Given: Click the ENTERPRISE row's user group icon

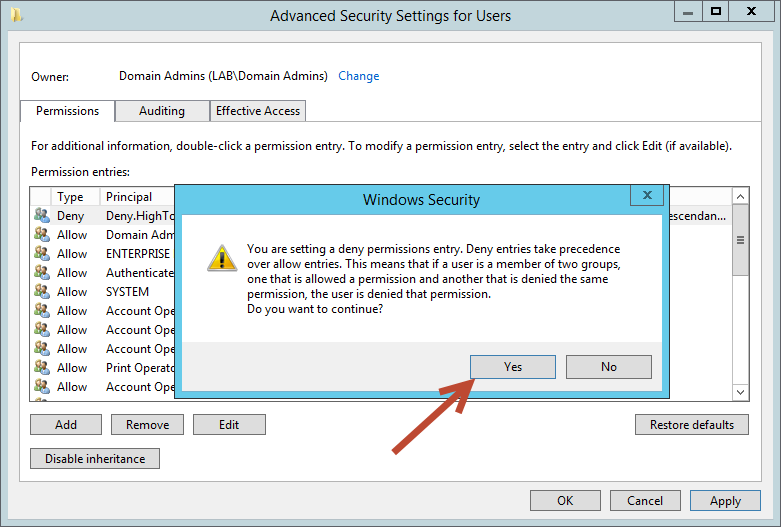Looking at the screenshot, I should [x=42, y=254].
